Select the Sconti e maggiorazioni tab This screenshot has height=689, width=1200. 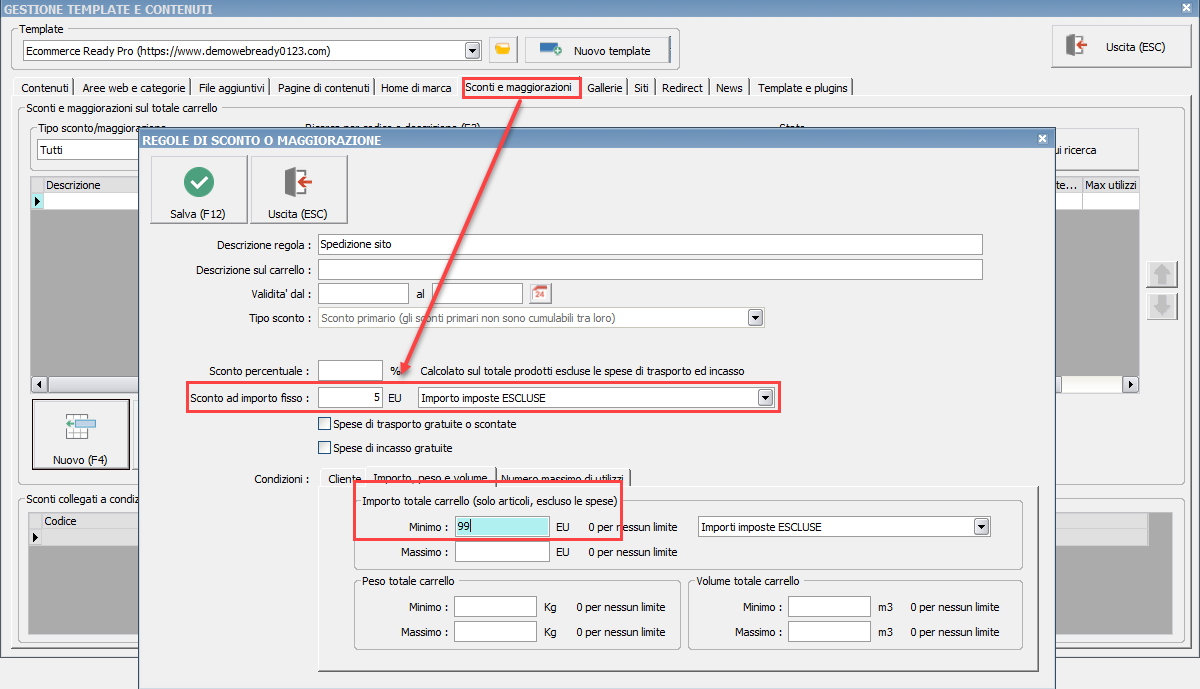(x=519, y=88)
